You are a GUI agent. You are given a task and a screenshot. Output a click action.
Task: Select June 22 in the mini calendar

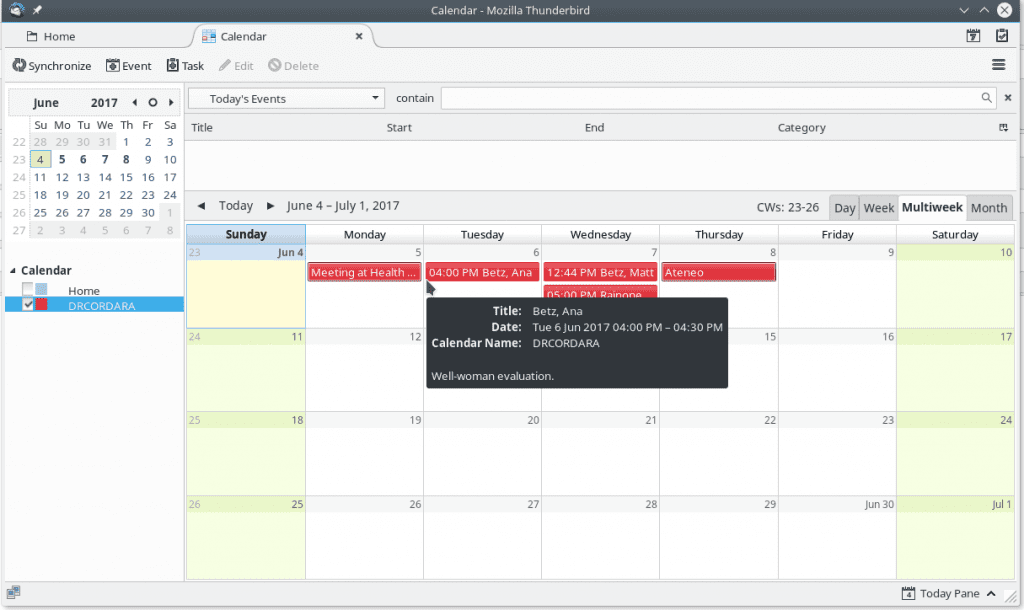tap(126, 195)
